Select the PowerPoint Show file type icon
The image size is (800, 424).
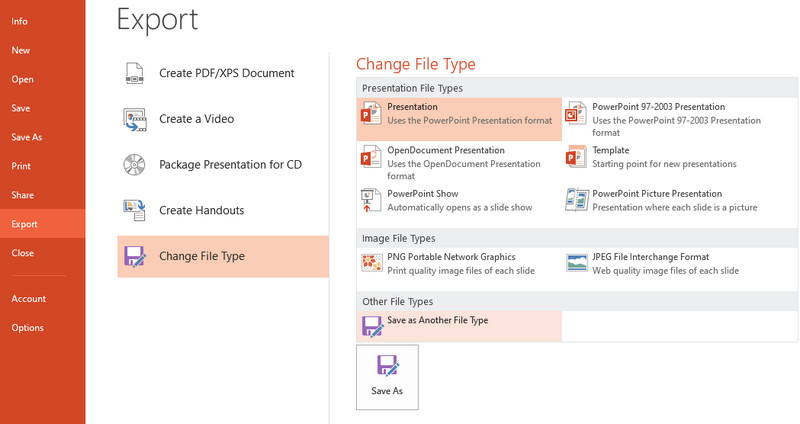point(371,201)
